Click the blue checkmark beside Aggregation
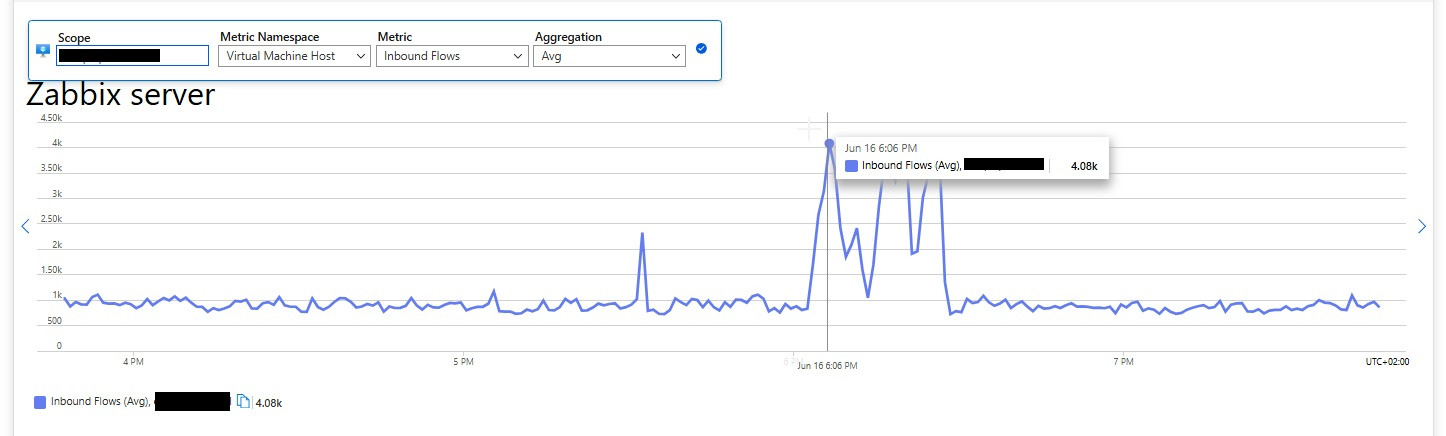 [x=701, y=48]
